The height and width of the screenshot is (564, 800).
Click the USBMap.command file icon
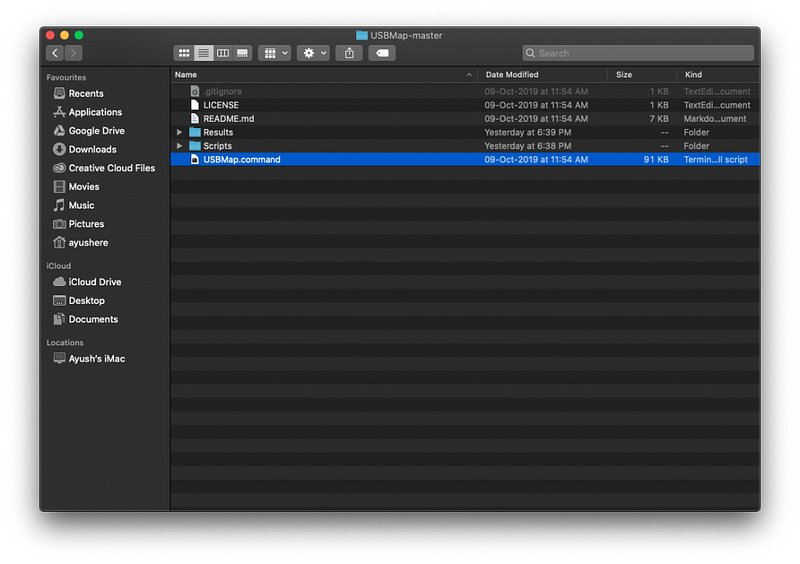click(194, 159)
